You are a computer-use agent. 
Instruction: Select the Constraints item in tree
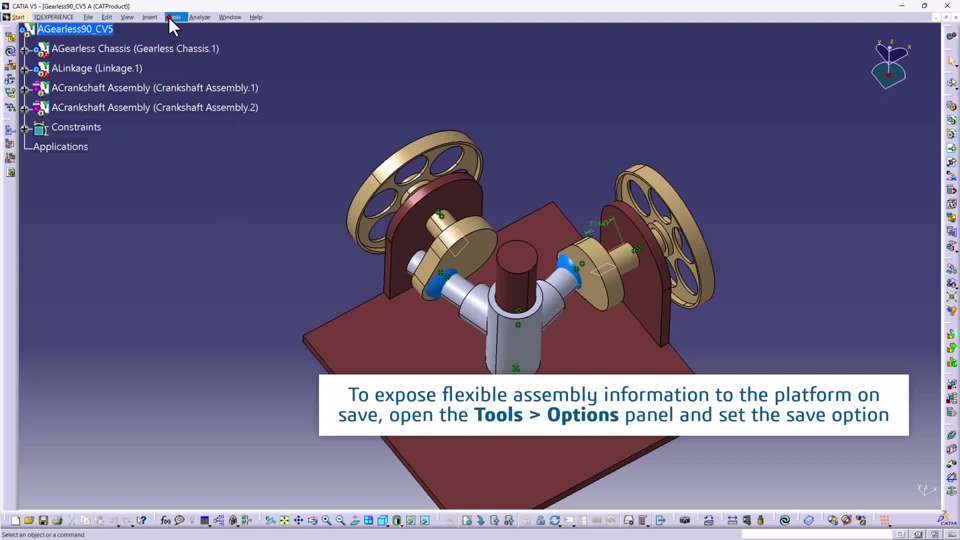coord(76,127)
